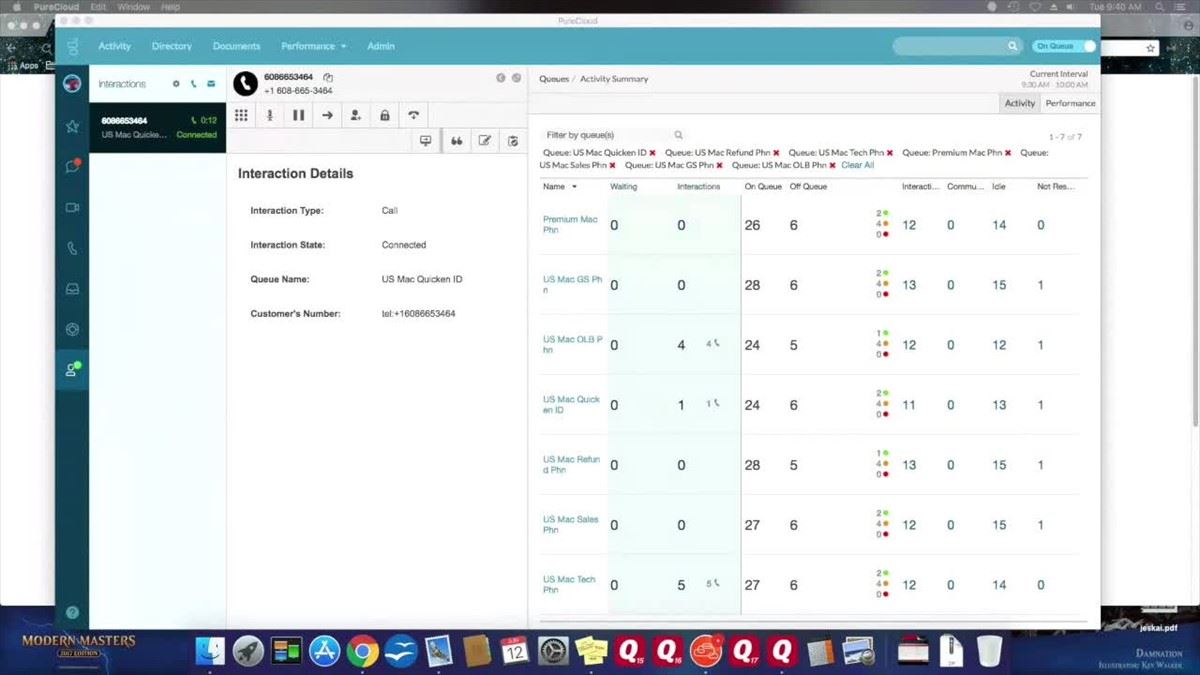End the call with hang-up icon

coord(413,115)
